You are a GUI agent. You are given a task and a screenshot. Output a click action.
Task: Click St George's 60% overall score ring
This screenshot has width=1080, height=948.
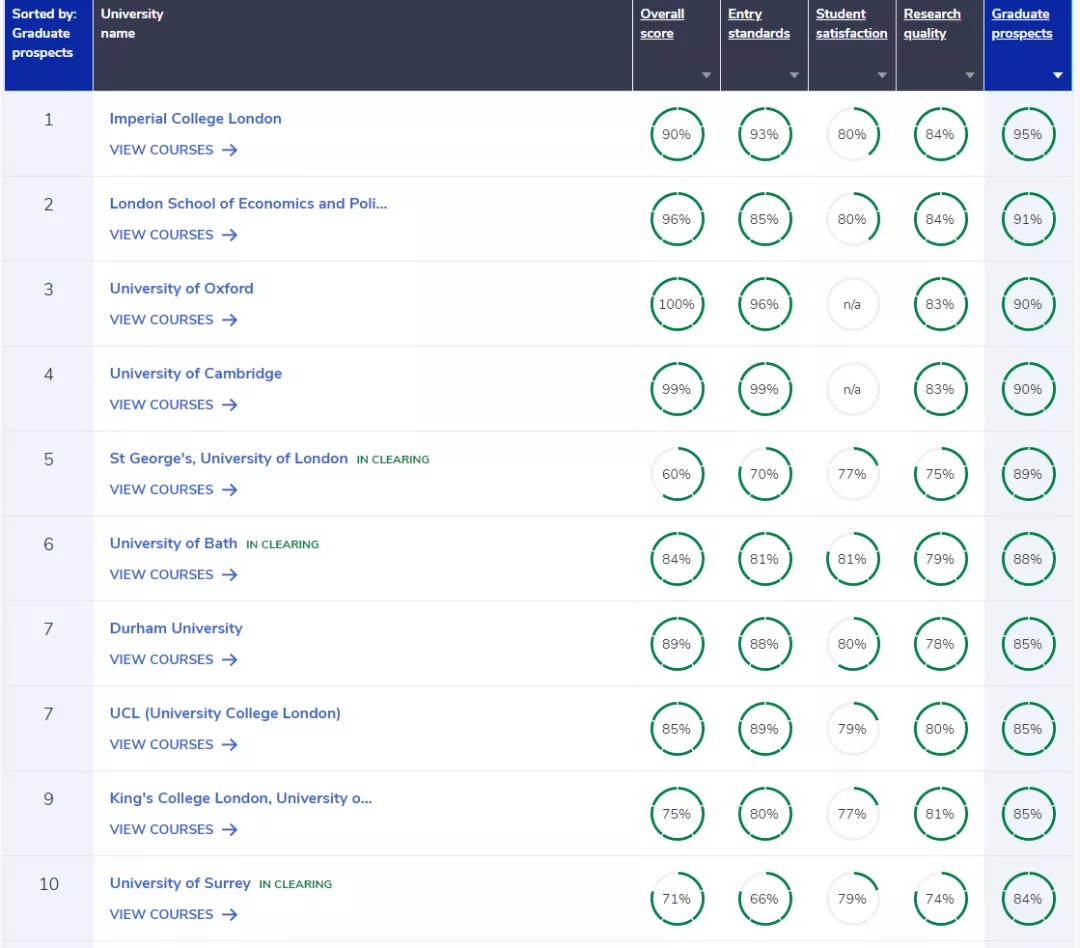tap(676, 474)
